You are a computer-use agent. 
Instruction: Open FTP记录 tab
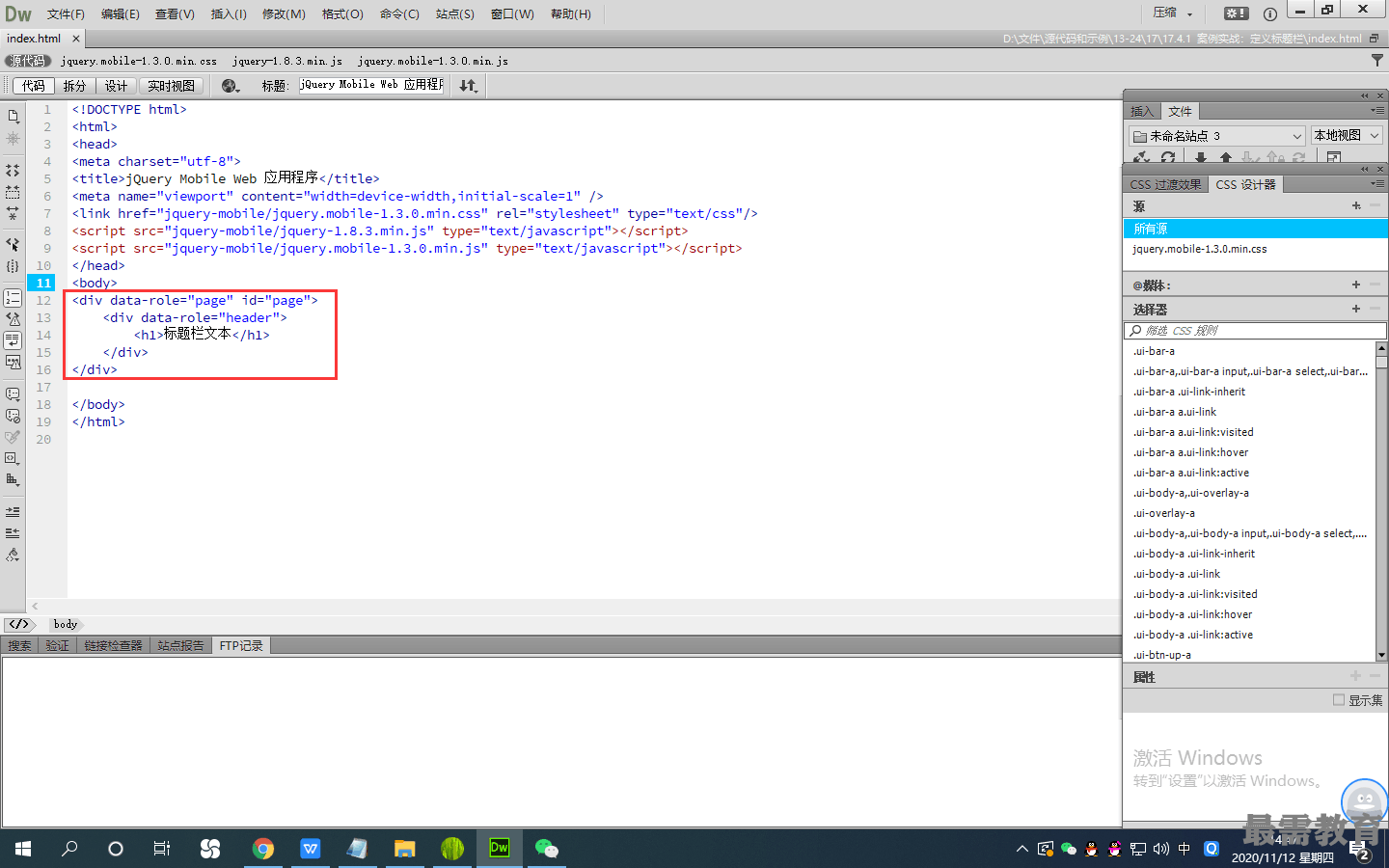[241, 645]
